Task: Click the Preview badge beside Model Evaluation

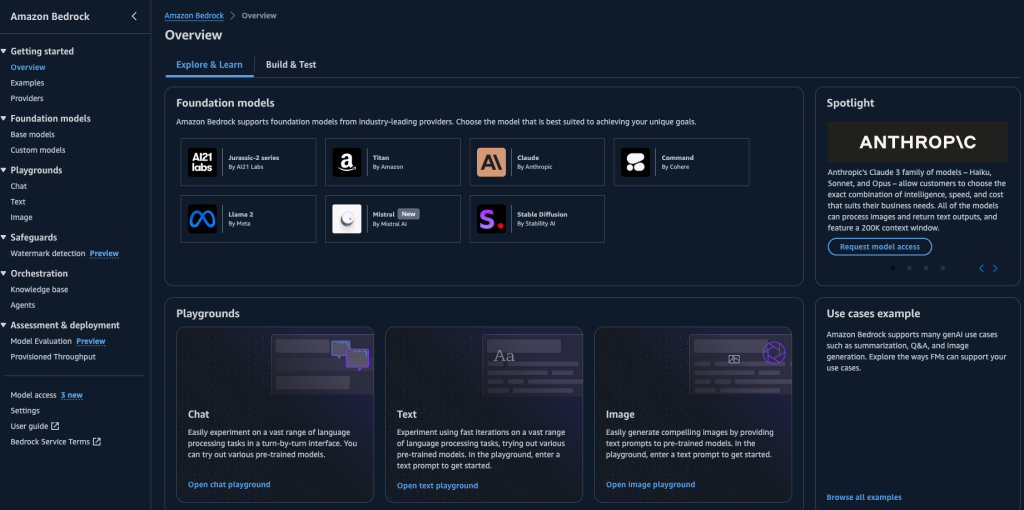Action: [x=91, y=341]
